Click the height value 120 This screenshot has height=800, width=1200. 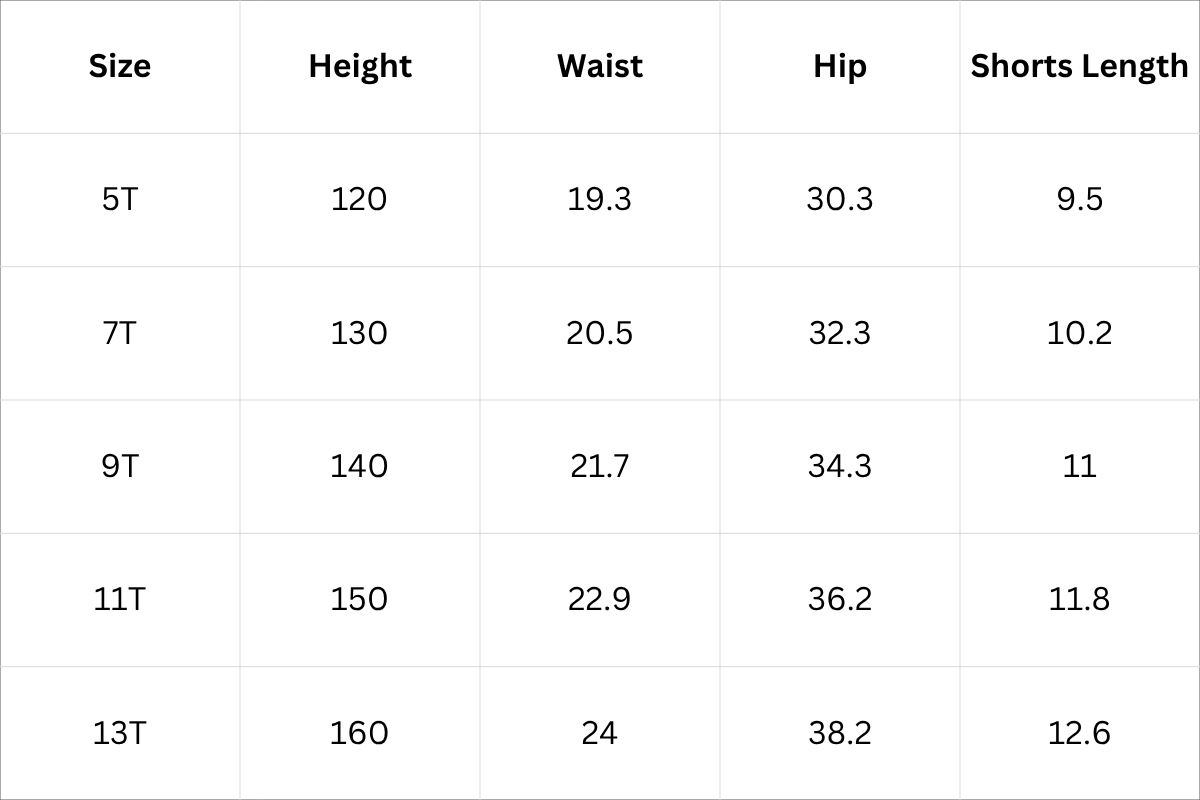359,199
